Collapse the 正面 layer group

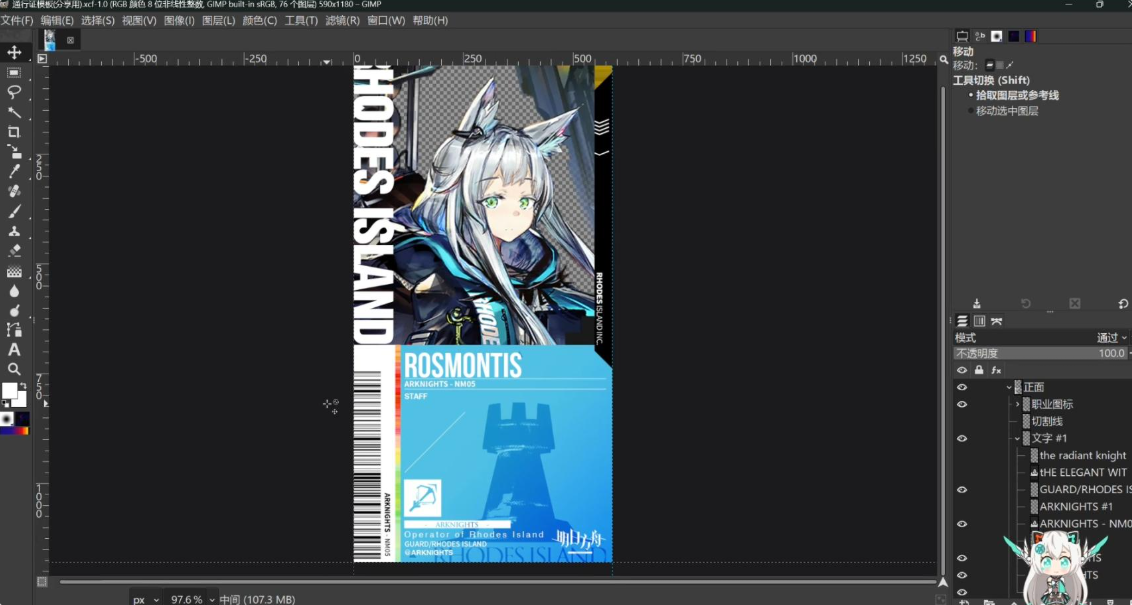(1009, 388)
